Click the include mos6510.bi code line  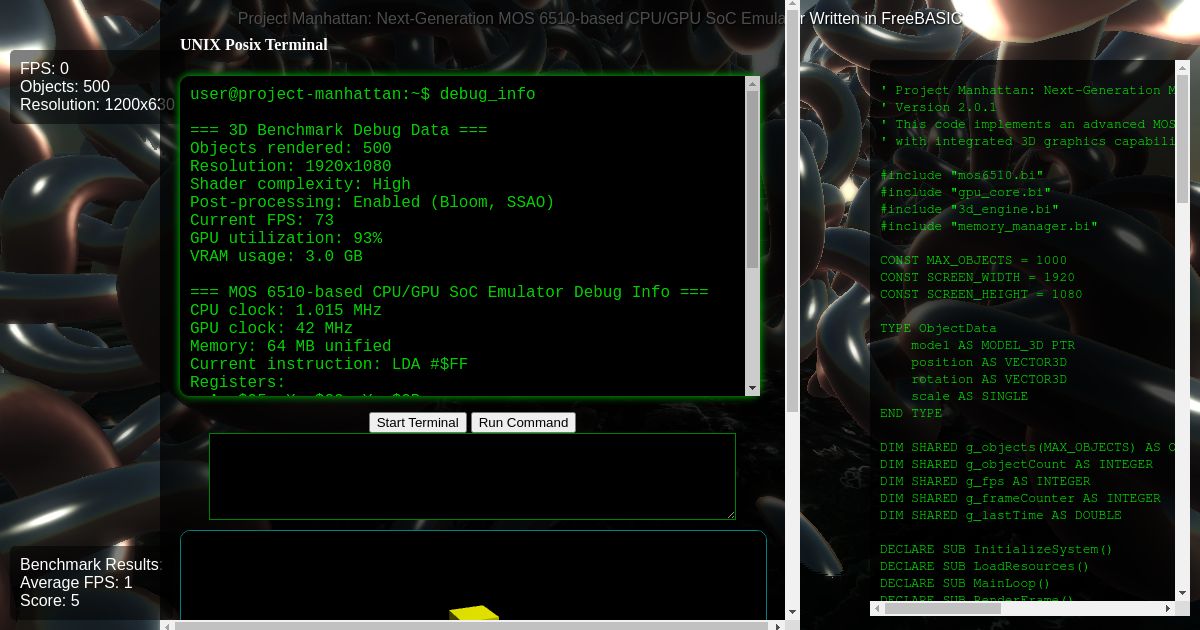point(962,174)
